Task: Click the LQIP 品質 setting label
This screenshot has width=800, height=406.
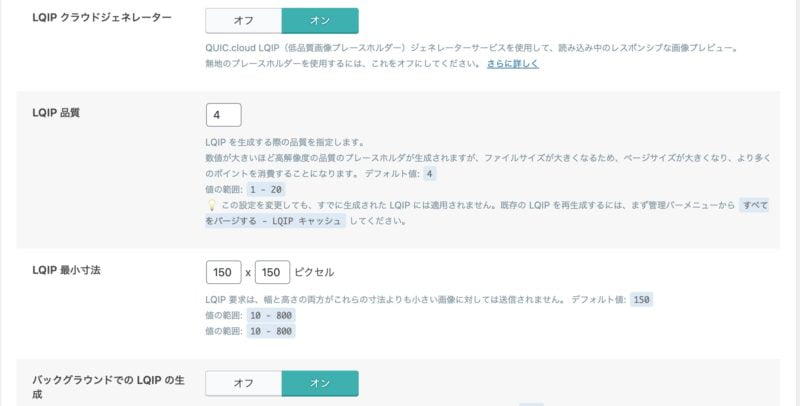Action: point(56,112)
